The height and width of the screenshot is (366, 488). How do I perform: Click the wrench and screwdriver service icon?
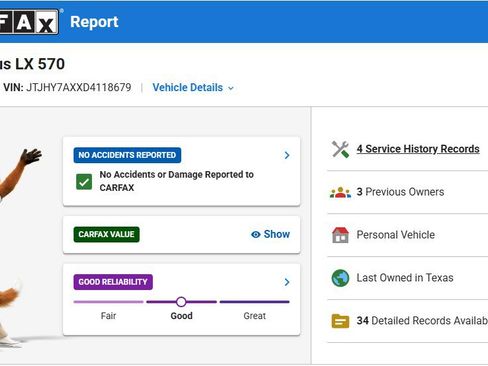(x=340, y=149)
